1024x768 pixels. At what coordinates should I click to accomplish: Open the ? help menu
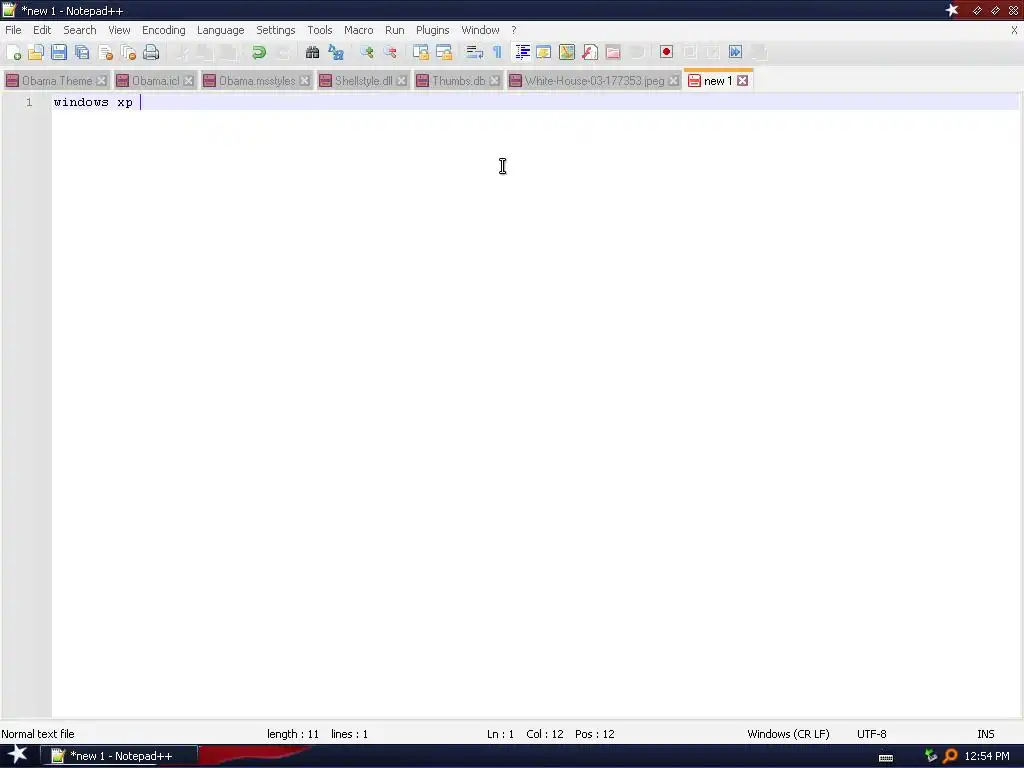tap(514, 30)
